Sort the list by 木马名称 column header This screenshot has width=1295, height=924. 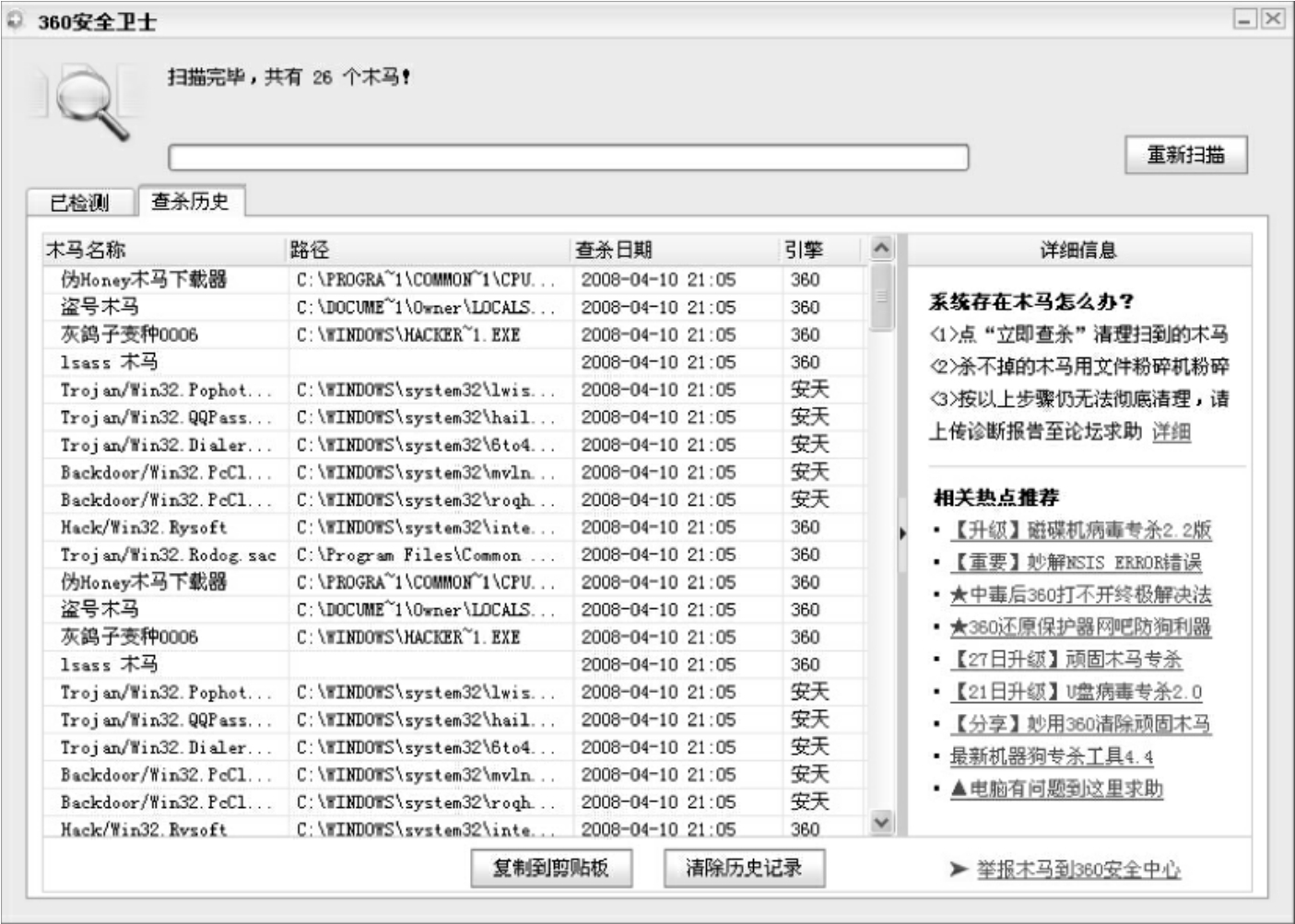pos(164,250)
